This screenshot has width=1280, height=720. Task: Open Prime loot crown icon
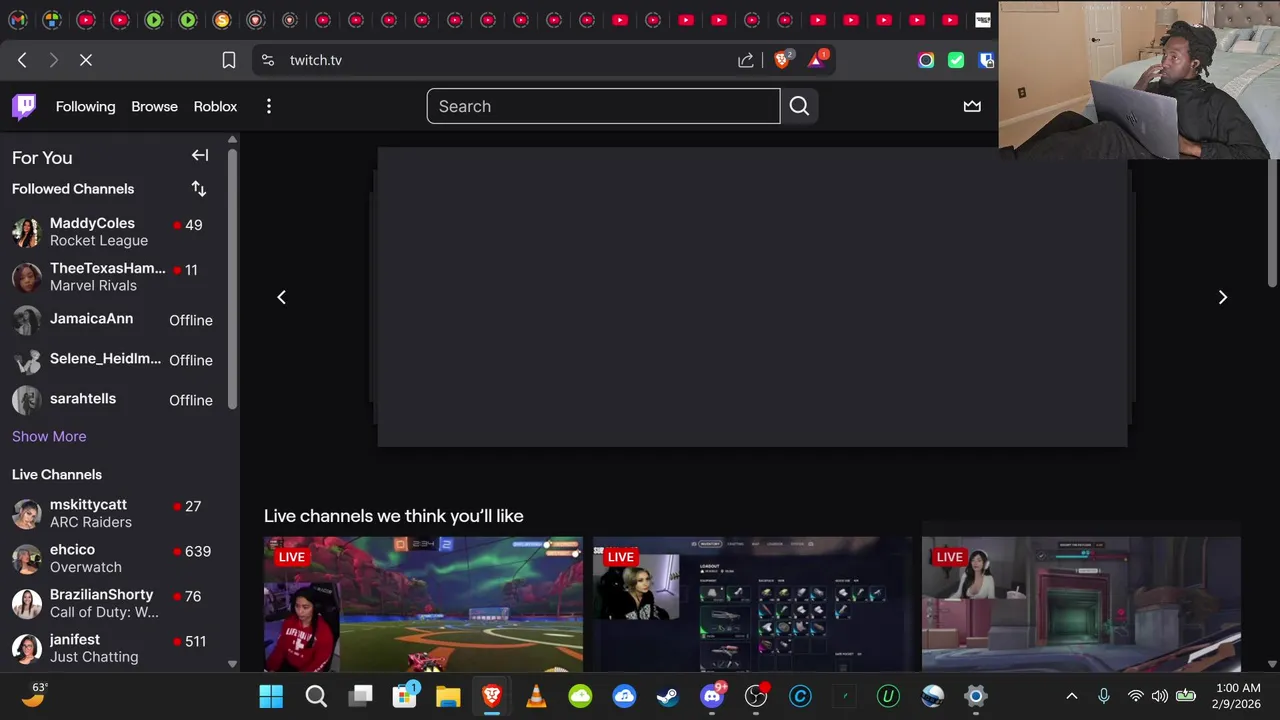point(972,106)
